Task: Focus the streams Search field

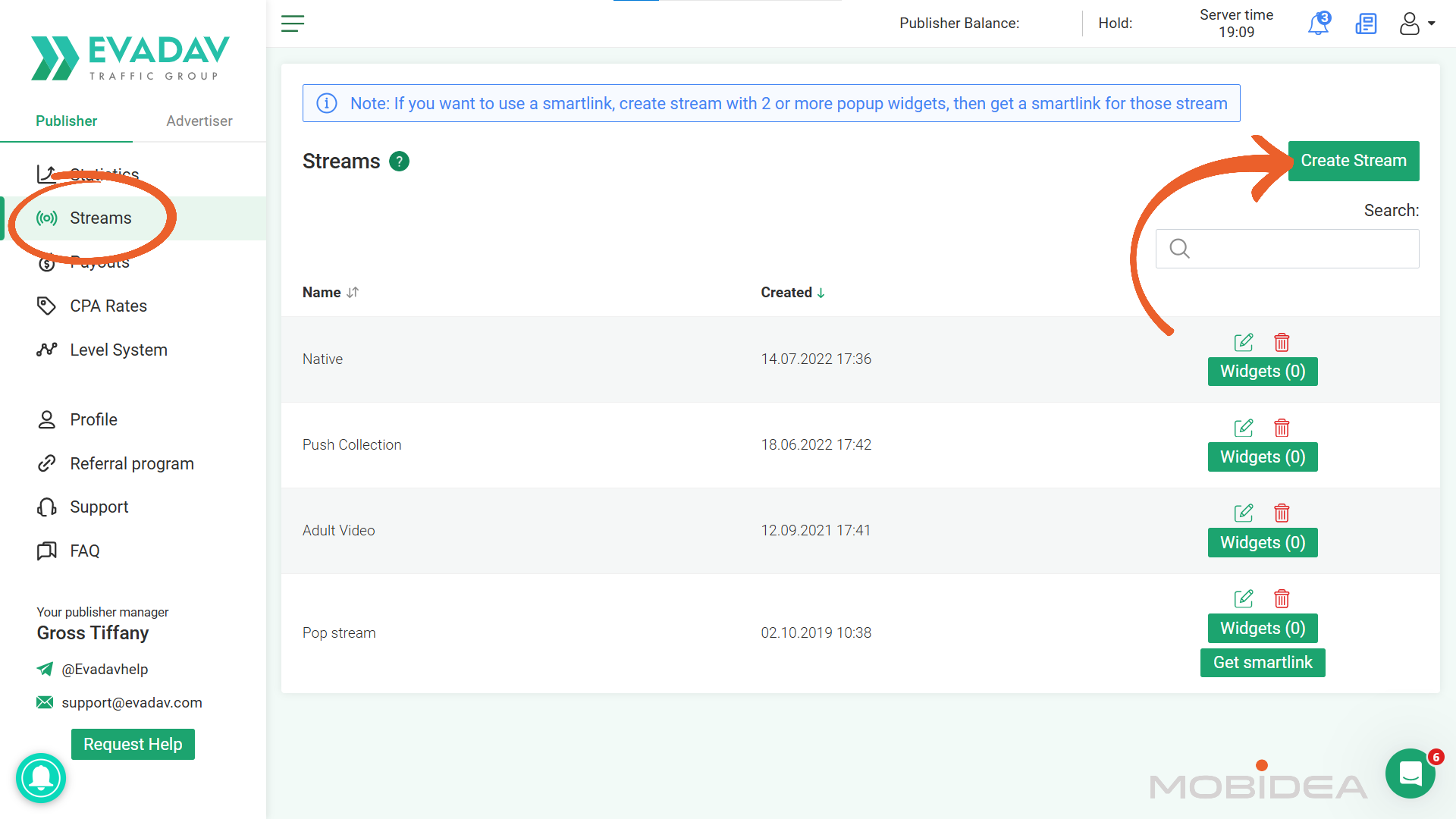Action: (1288, 249)
